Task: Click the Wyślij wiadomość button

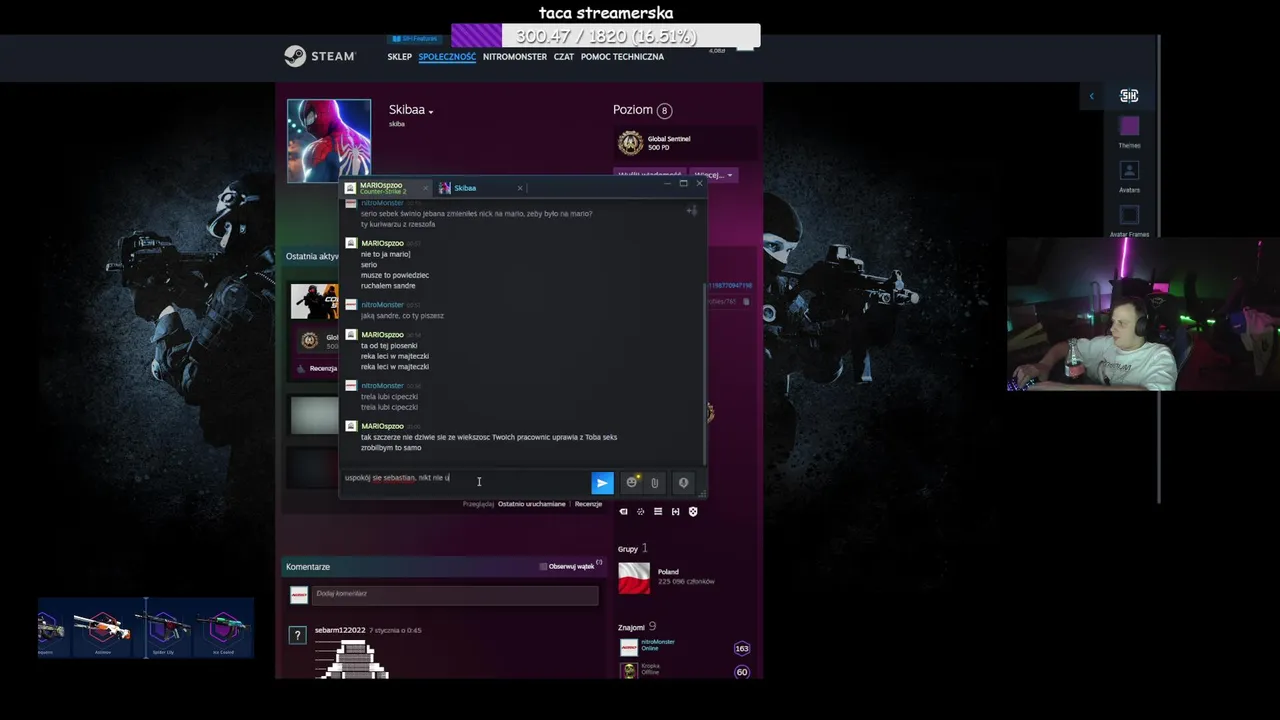Action: [x=650, y=175]
